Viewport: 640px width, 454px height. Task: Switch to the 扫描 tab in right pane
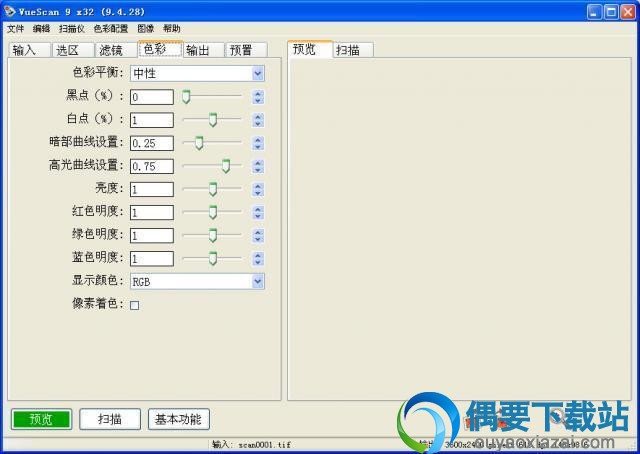tap(353, 50)
